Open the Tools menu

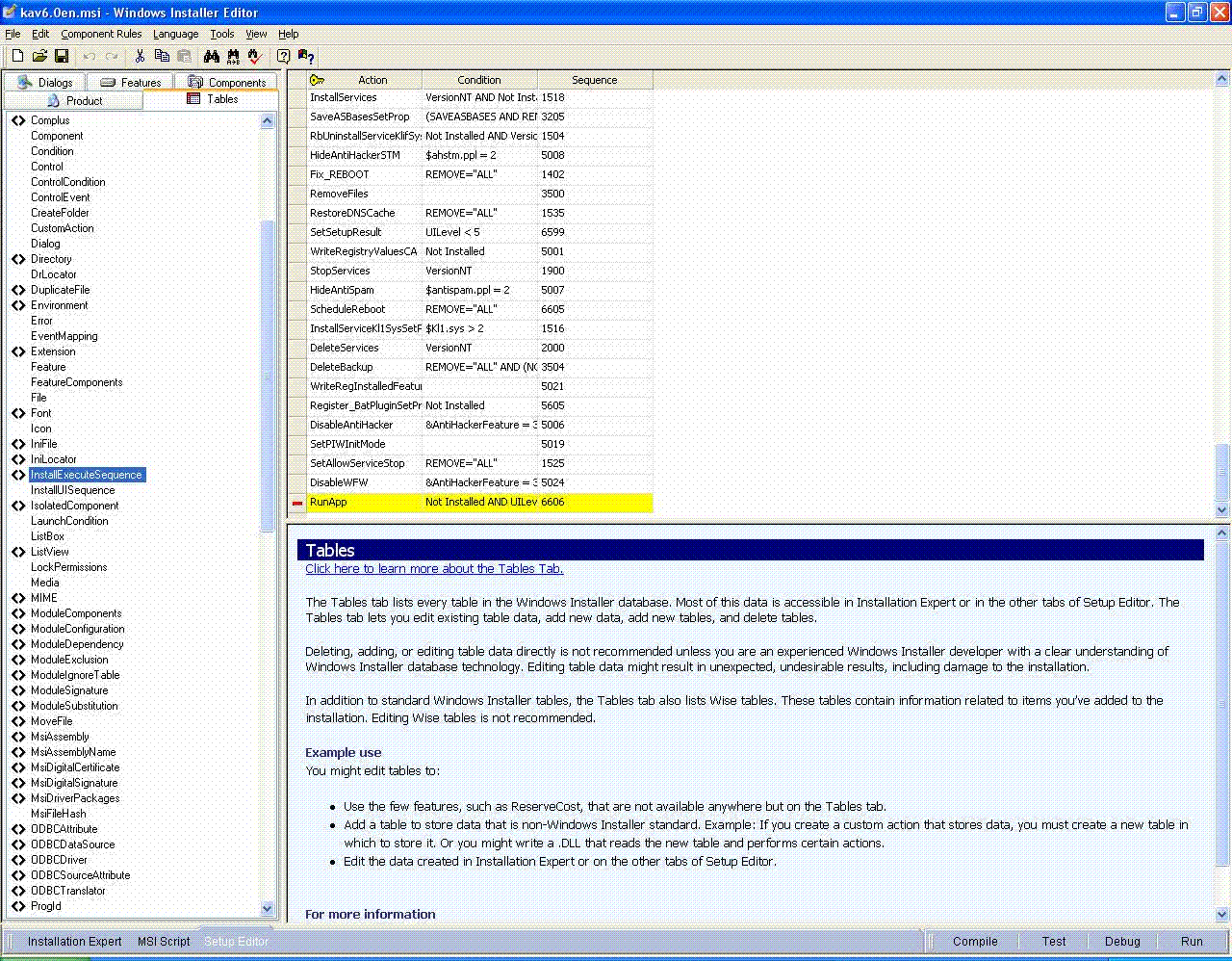pos(222,34)
